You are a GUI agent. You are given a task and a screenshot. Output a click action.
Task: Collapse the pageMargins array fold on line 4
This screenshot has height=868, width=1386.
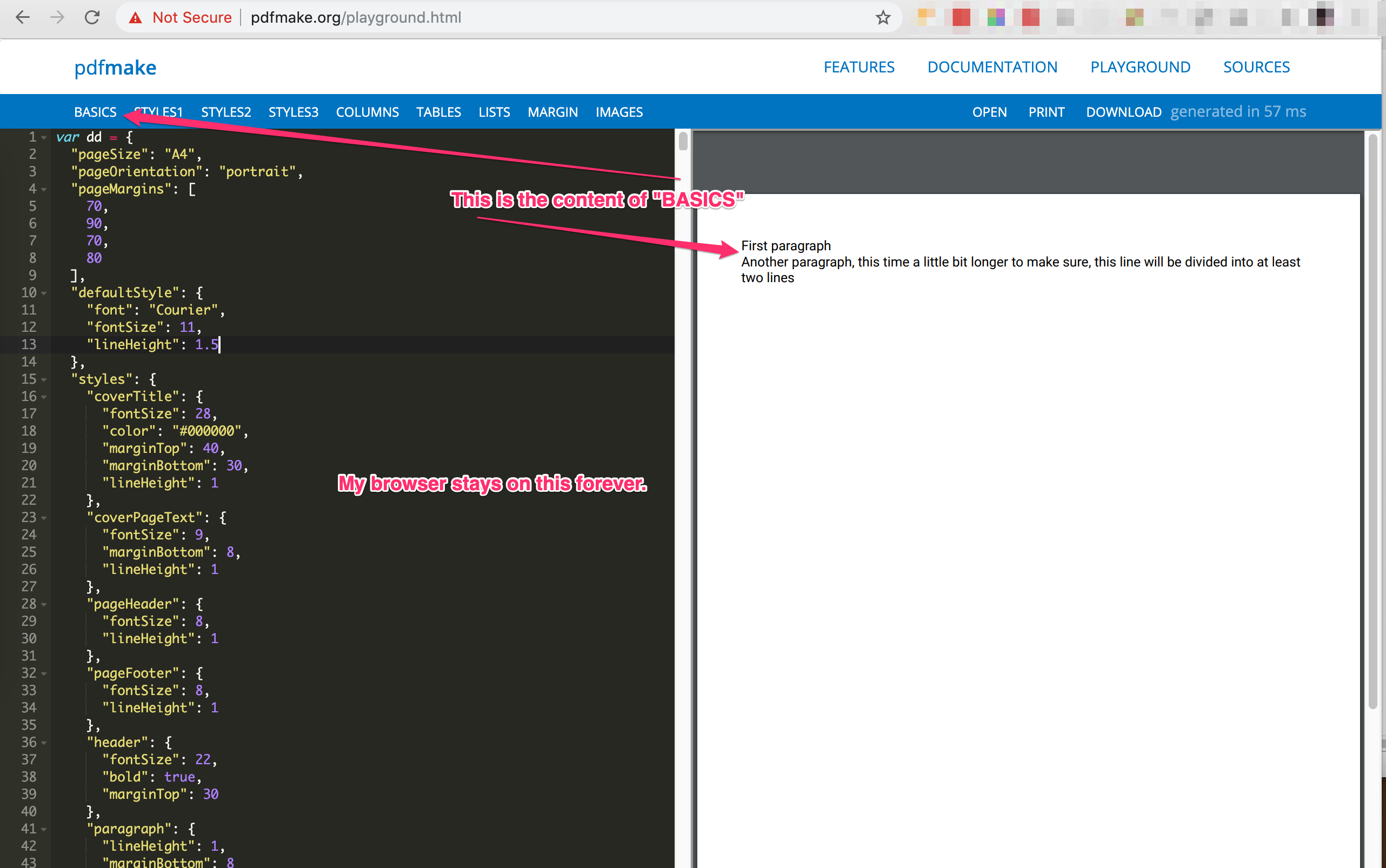click(45, 188)
